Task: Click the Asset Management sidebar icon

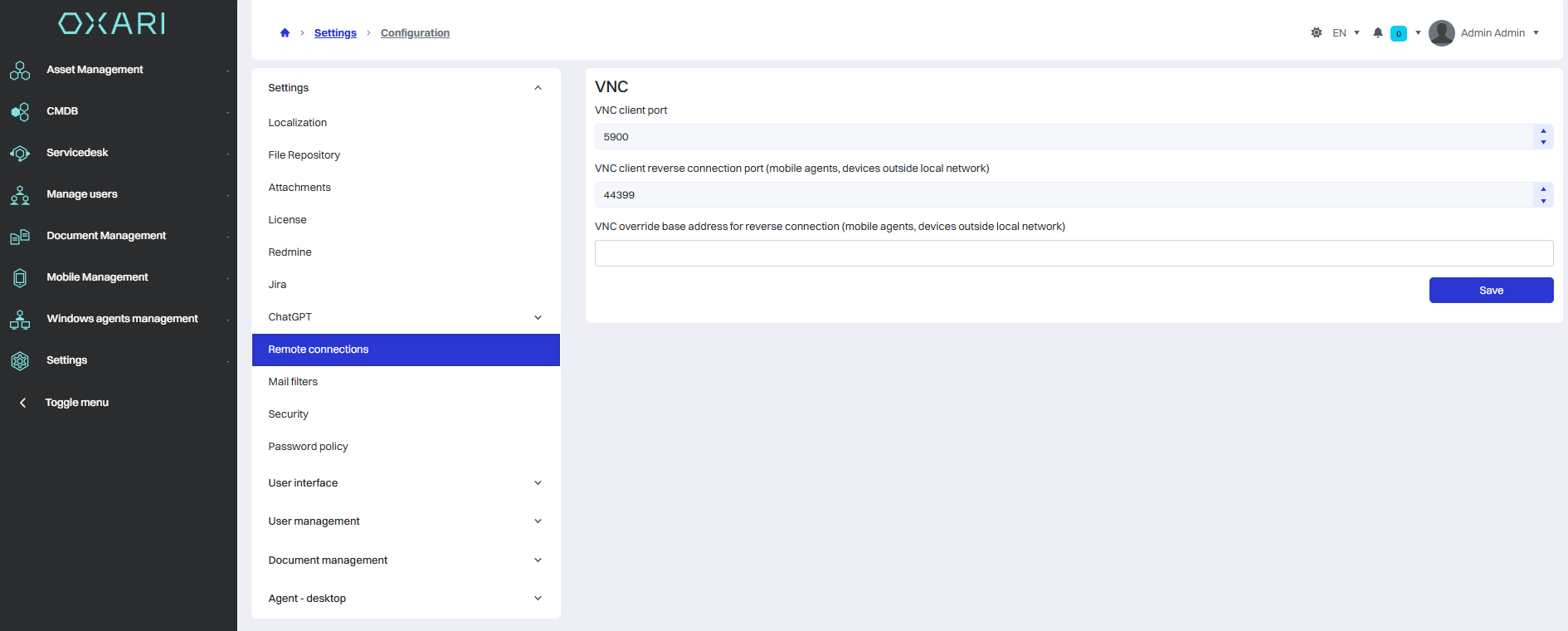Action: [20, 71]
